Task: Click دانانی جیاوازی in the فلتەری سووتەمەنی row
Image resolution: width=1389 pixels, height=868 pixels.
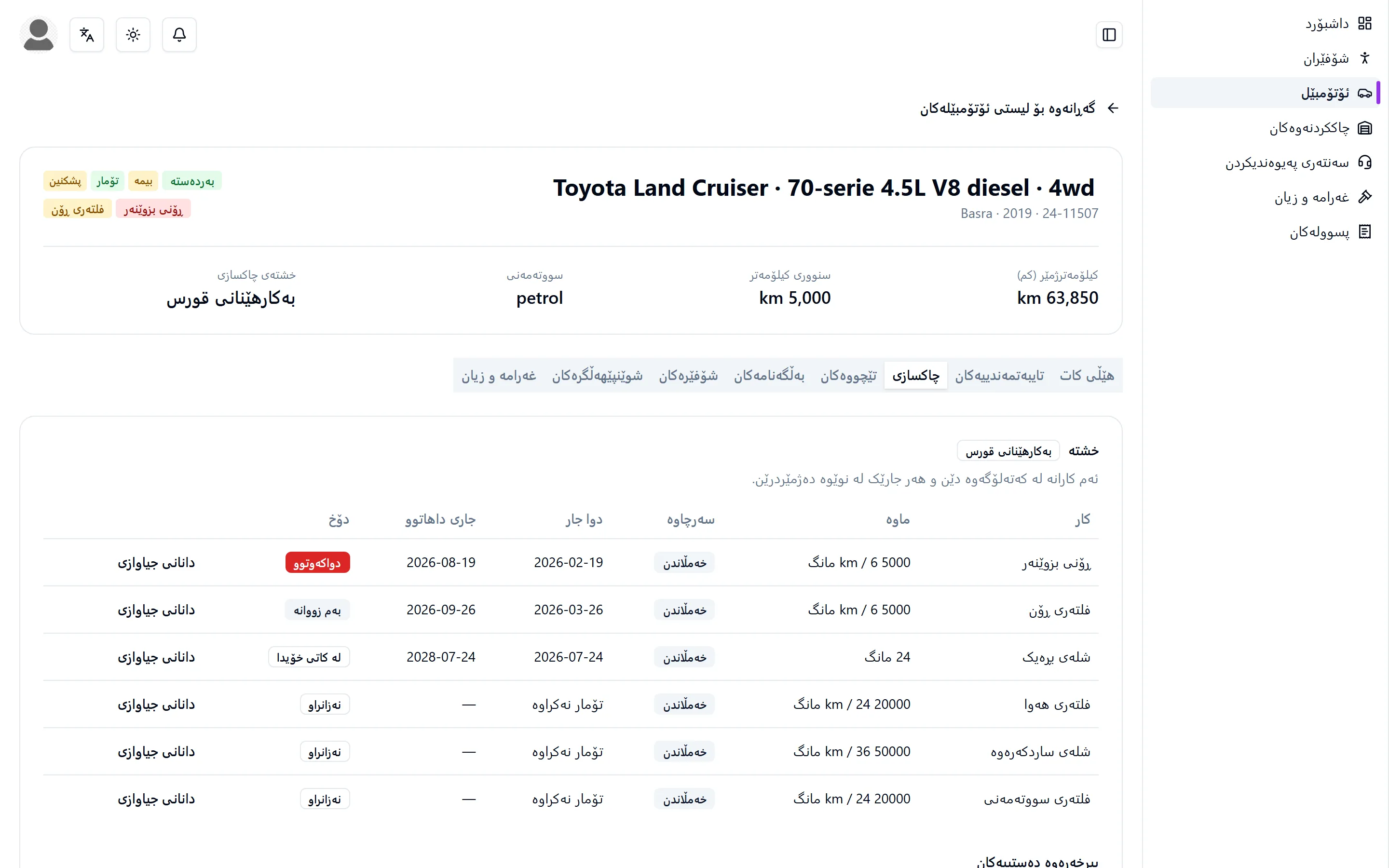Action: click(x=156, y=799)
